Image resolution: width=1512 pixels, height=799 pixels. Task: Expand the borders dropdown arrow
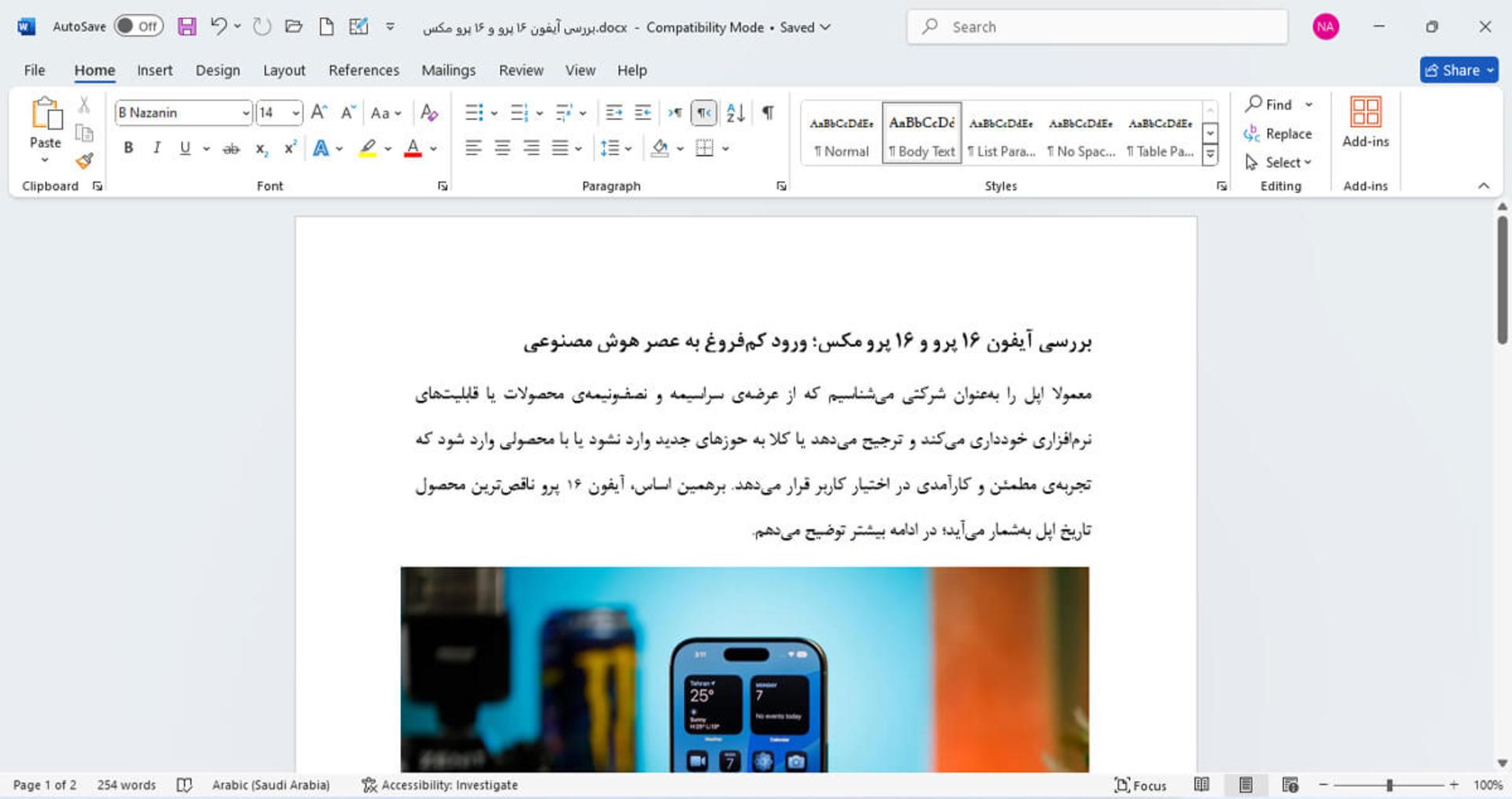point(725,148)
